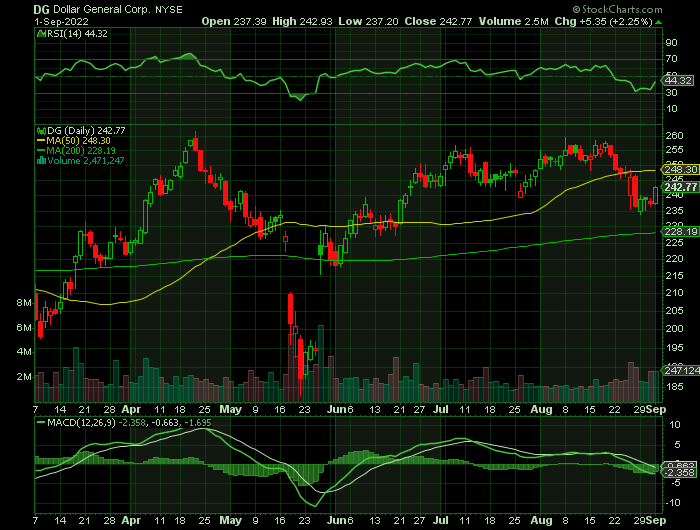Screen dimensions: 700x530
Task: Click the 44.32 RSI value tag on right axis
Action: pyautogui.click(x=677, y=80)
